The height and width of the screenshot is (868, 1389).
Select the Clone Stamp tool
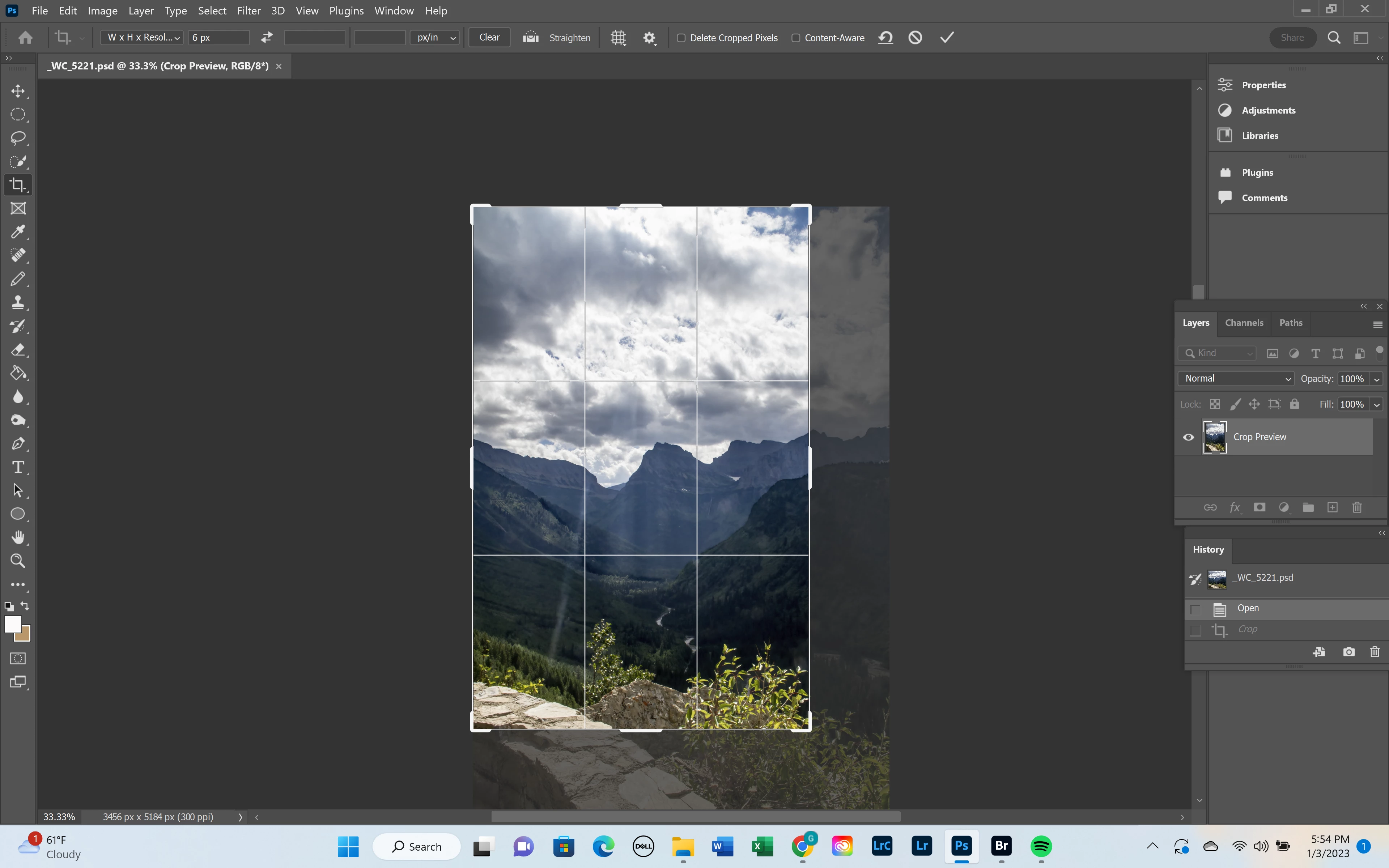[x=18, y=303]
